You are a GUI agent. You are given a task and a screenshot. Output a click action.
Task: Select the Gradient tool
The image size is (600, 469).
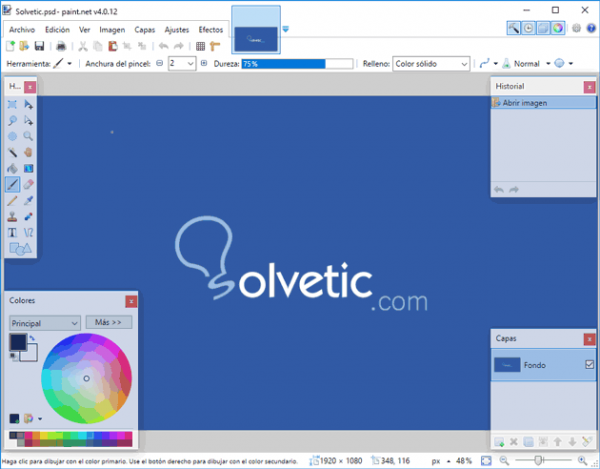coord(28,168)
